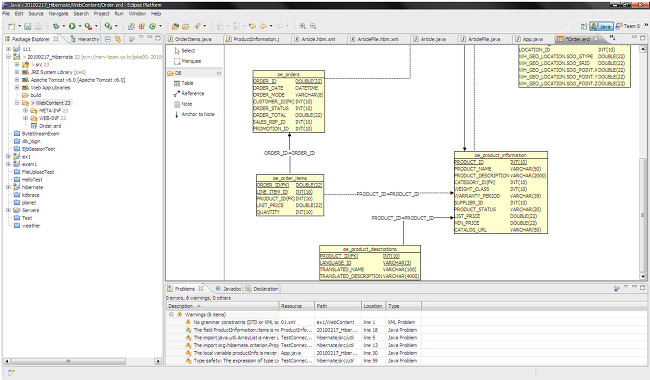Image resolution: width=650 pixels, height=380 pixels.
Task: Select the Marquee tool in palette
Action: [187, 61]
